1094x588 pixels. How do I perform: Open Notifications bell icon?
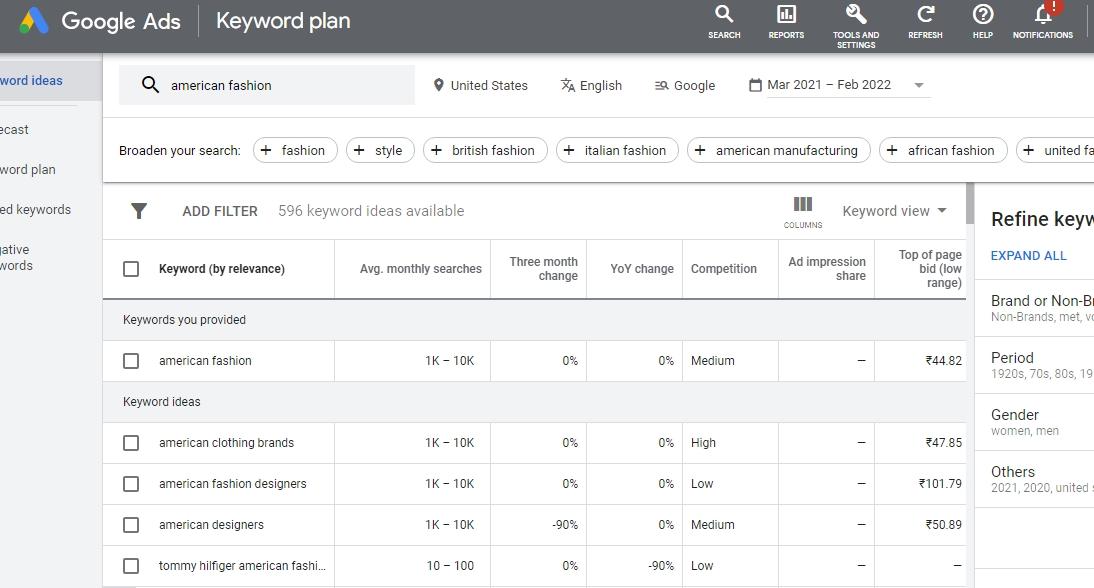1043,22
